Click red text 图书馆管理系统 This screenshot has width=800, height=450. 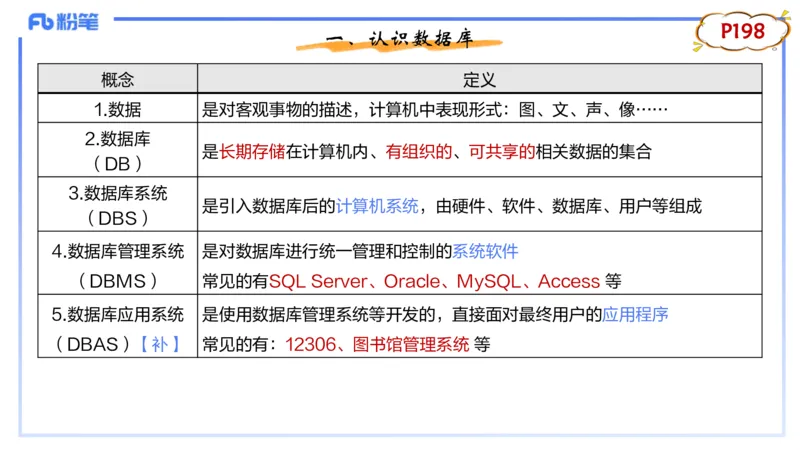pos(411,344)
